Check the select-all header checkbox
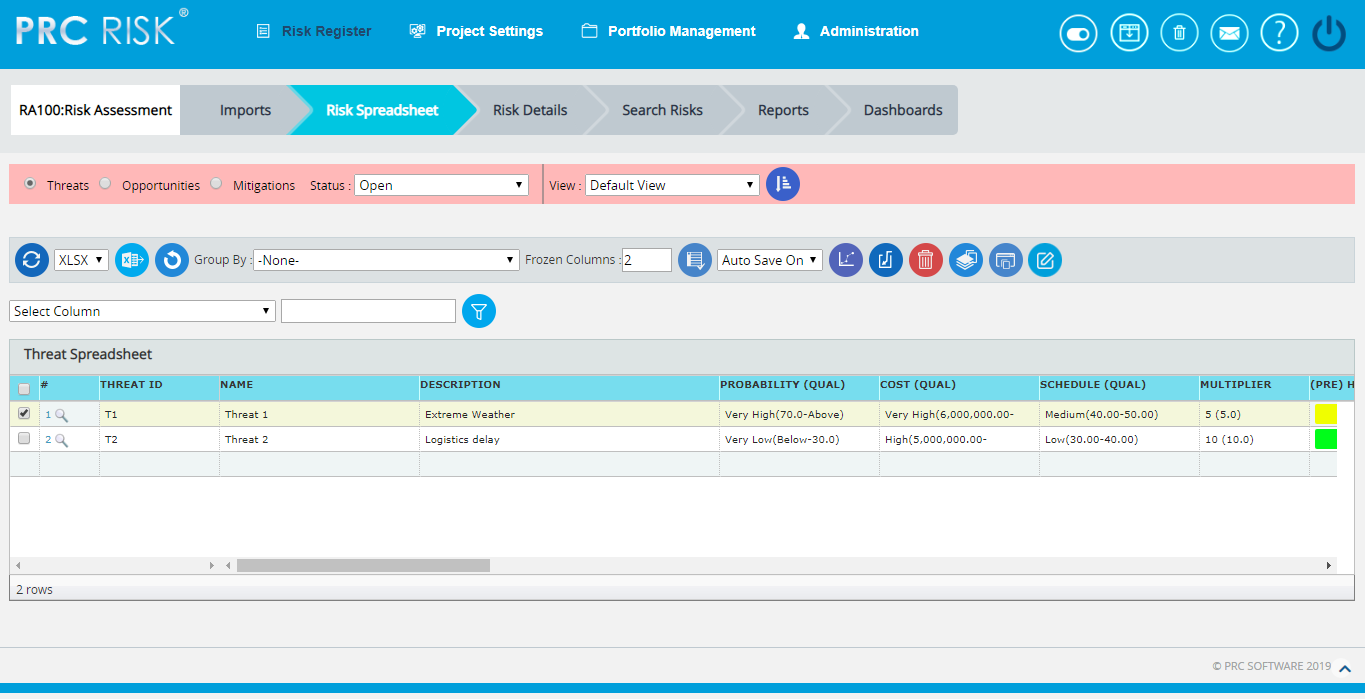The width and height of the screenshot is (1365, 699). [24, 389]
